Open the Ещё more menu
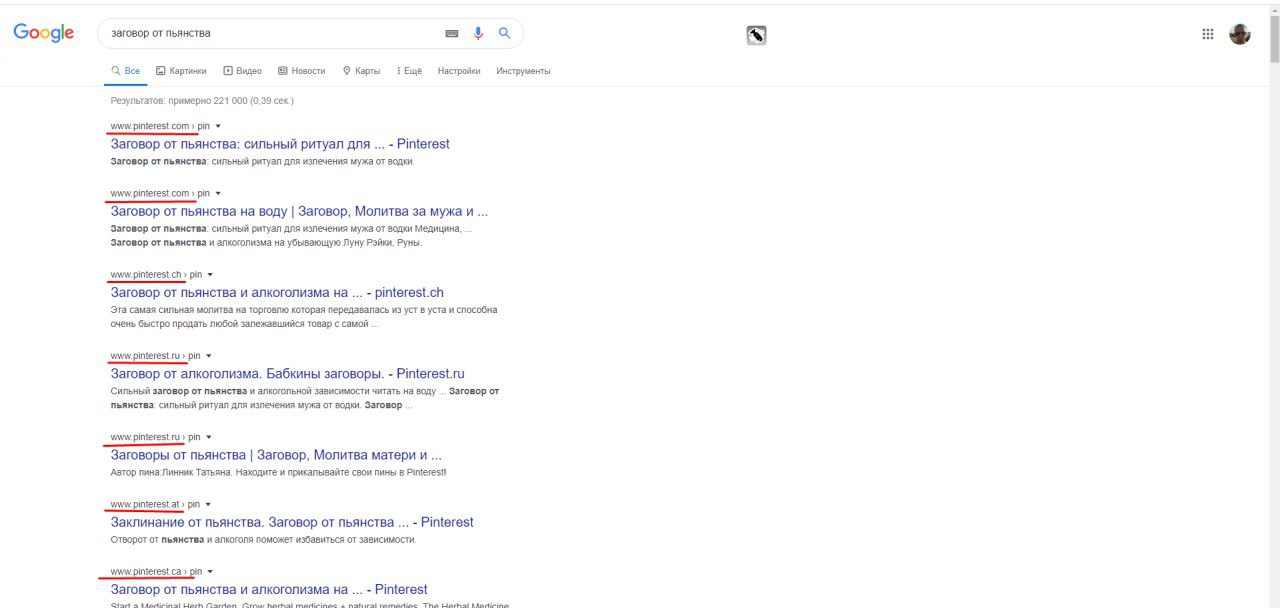Viewport: 1280px width, 608px height. 409,71
